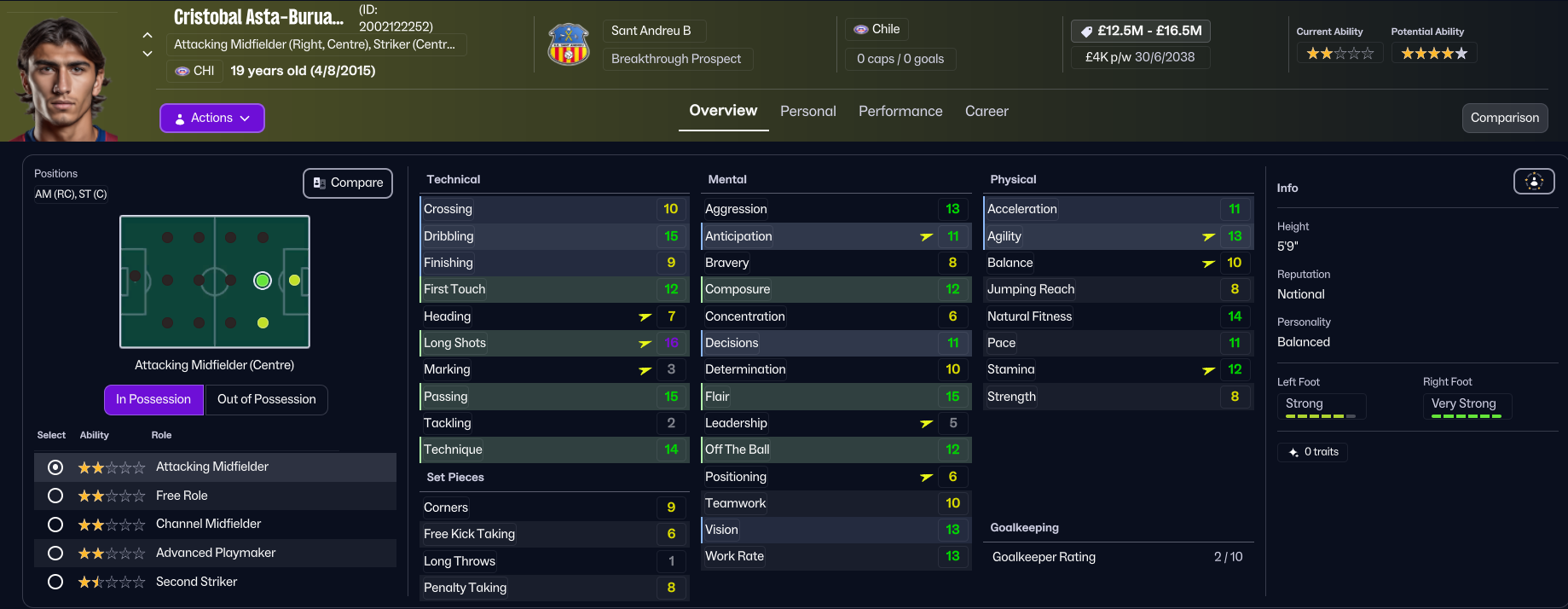This screenshot has width=1568, height=609.
Task: Click the Potential Ability star rating
Action: tap(1434, 54)
